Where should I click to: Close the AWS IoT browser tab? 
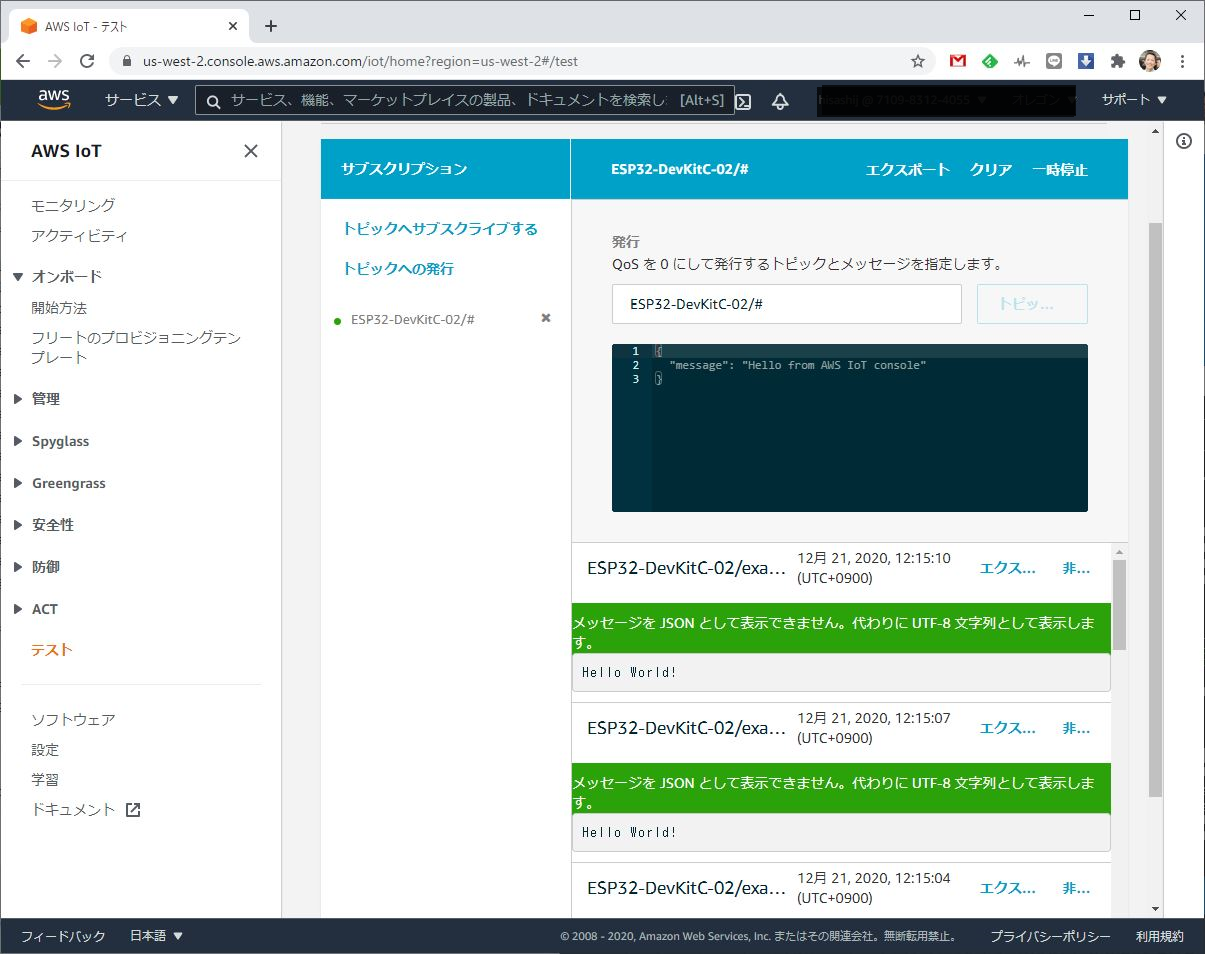click(235, 26)
